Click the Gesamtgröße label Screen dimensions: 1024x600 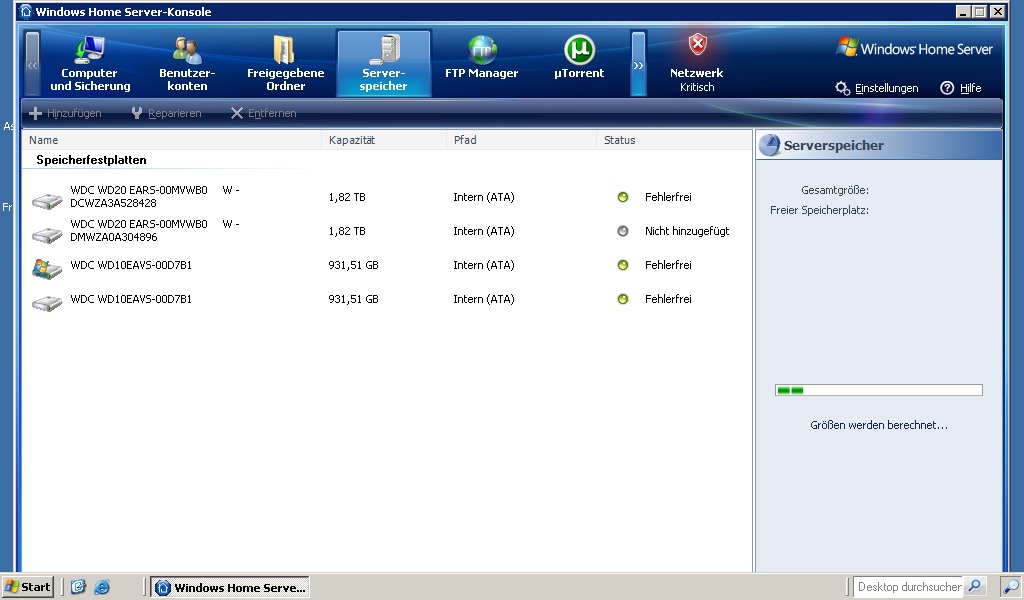(835, 191)
